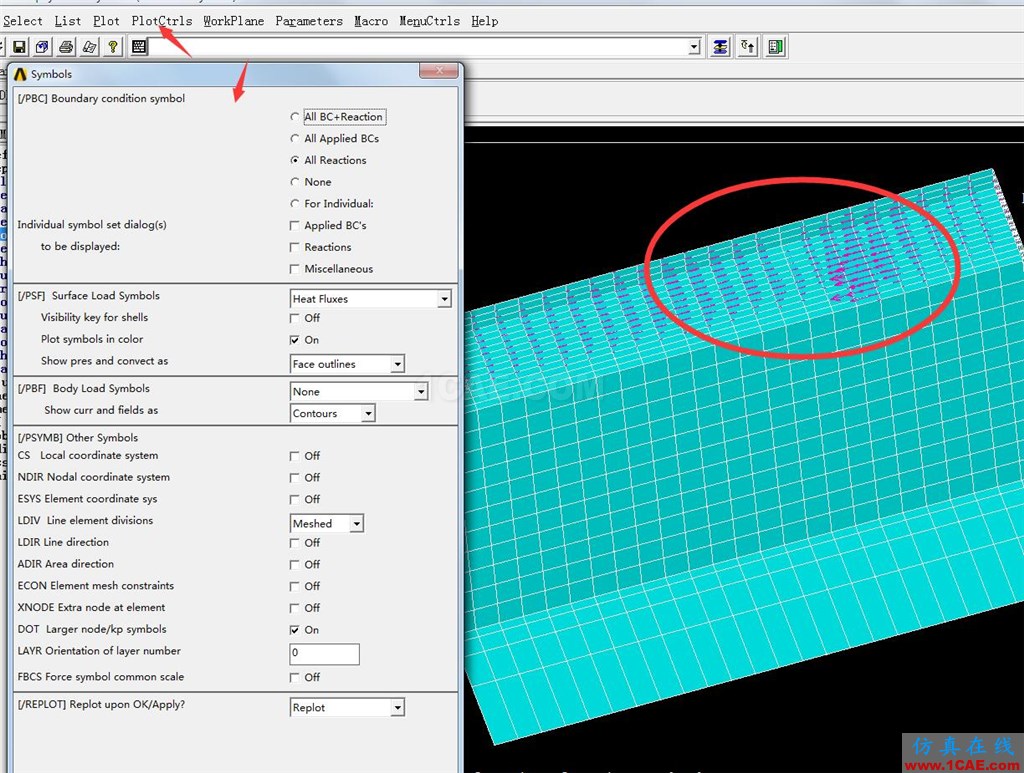Open the PlotCtrls menu
1024x773 pixels.
162,21
